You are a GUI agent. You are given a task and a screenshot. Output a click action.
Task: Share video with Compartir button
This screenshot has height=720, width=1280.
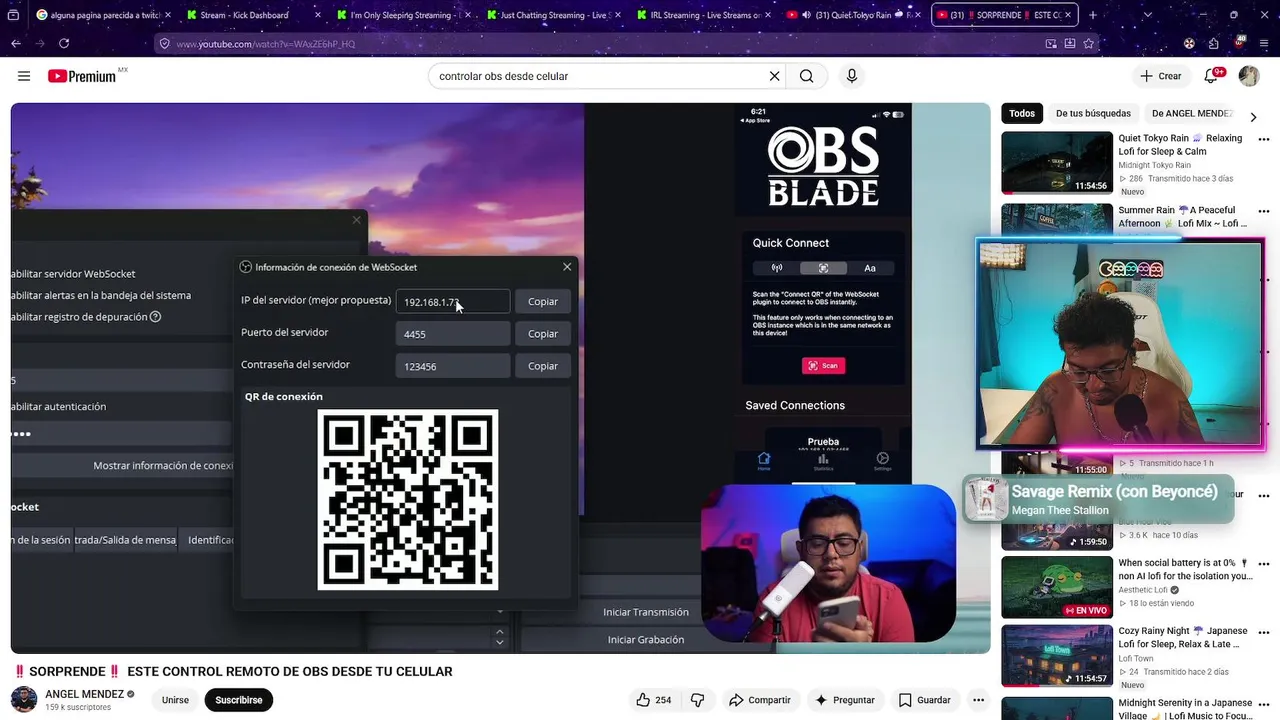click(760, 700)
